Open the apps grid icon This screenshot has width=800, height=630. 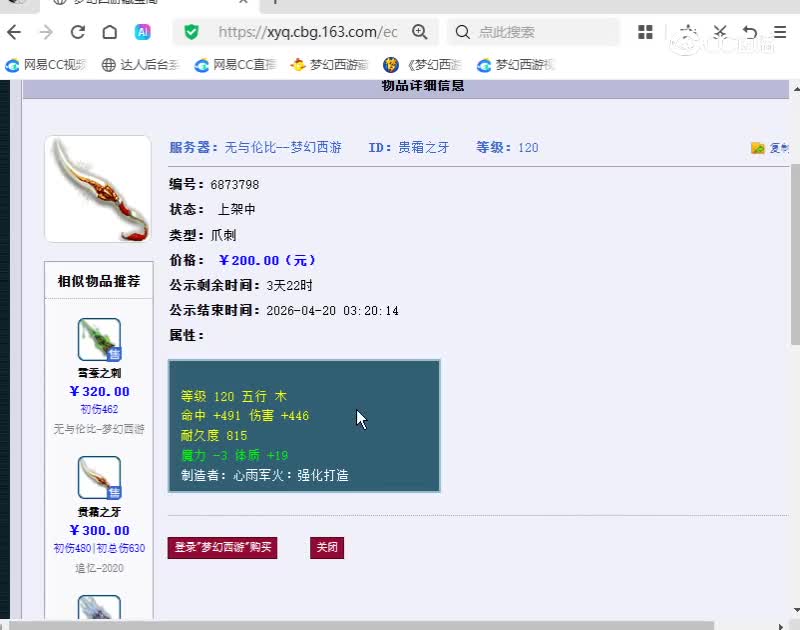[x=645, y=32]
